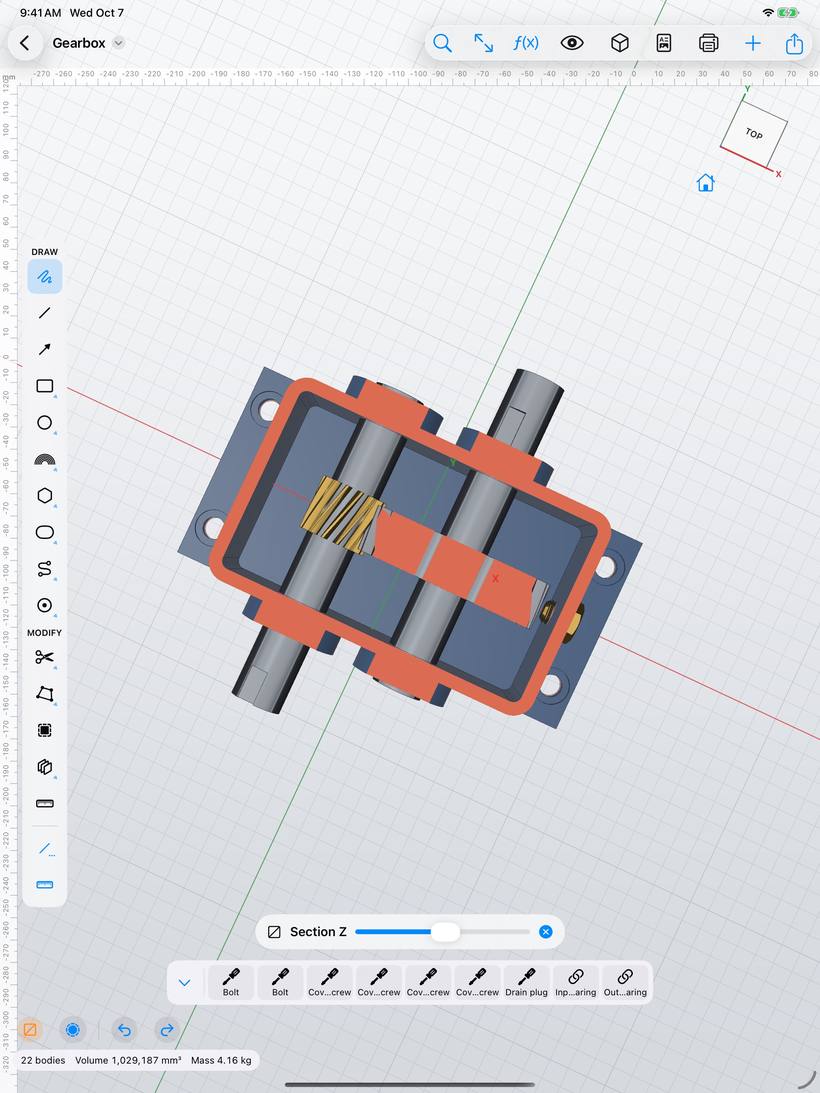
Task: Toggle the blue ruler dimensions option
Action: coord(45,885)
